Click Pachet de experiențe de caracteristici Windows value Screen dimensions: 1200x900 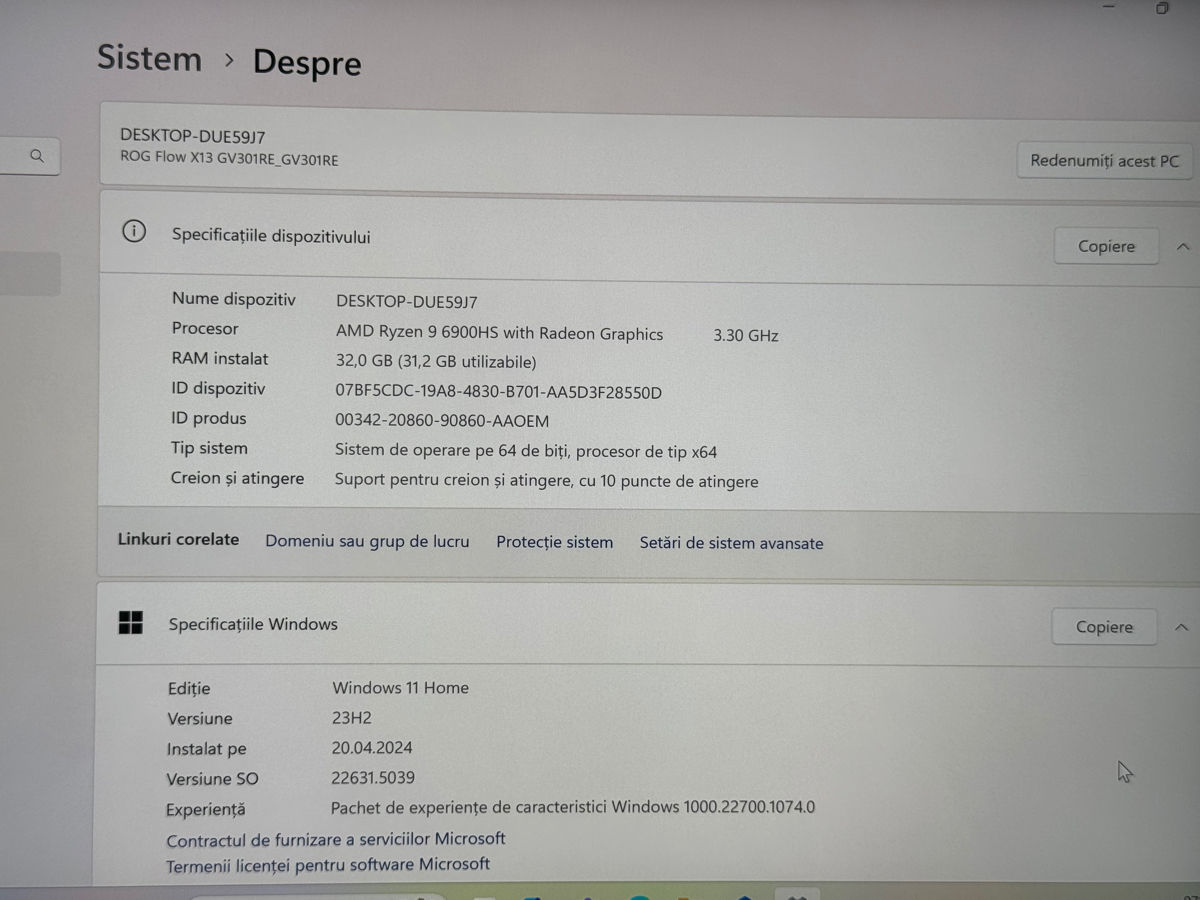tap(573, 807)
